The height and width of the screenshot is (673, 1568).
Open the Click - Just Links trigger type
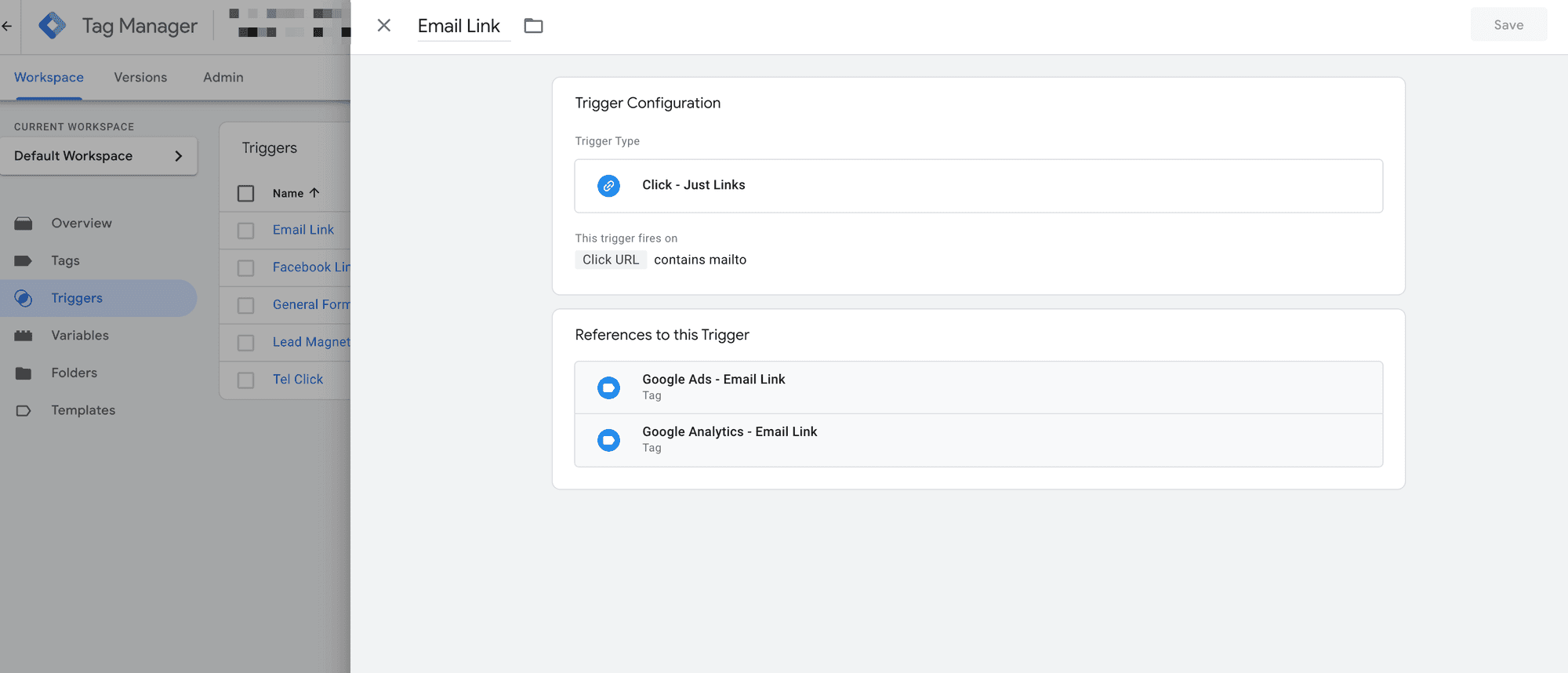(978, 186)
